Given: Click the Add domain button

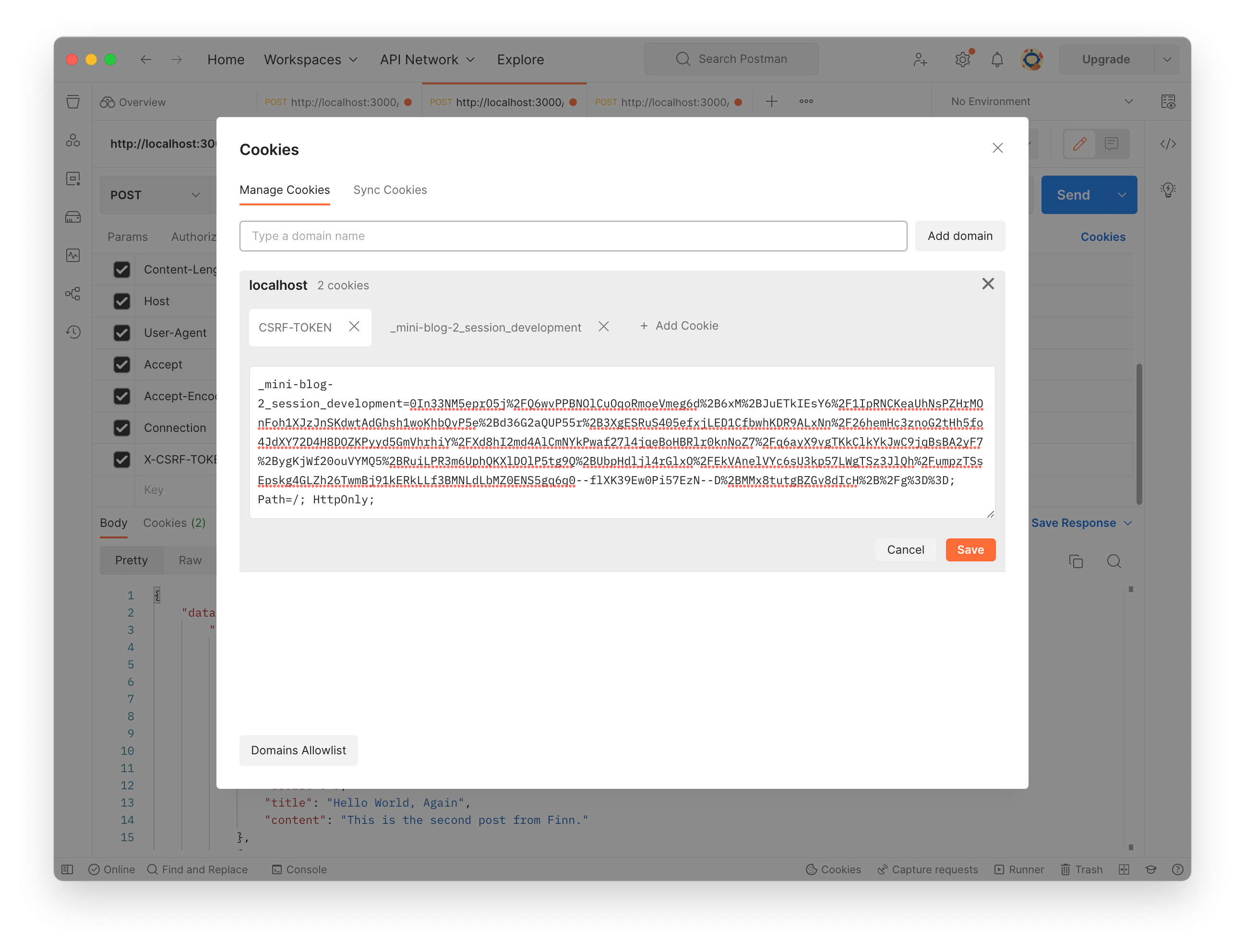Looking at the screenshot, I should (960, 236).
